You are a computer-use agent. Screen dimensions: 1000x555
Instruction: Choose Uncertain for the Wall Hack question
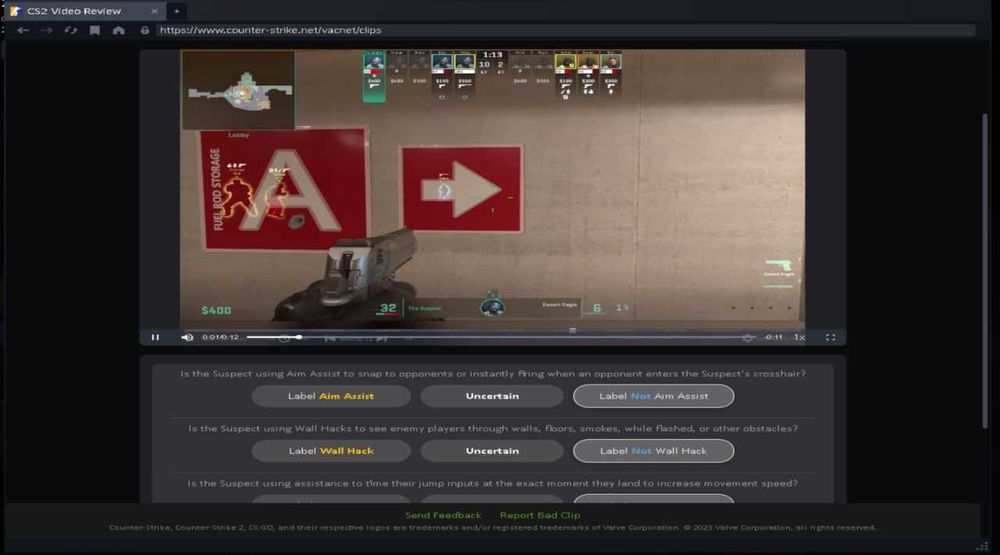[492, 451]
